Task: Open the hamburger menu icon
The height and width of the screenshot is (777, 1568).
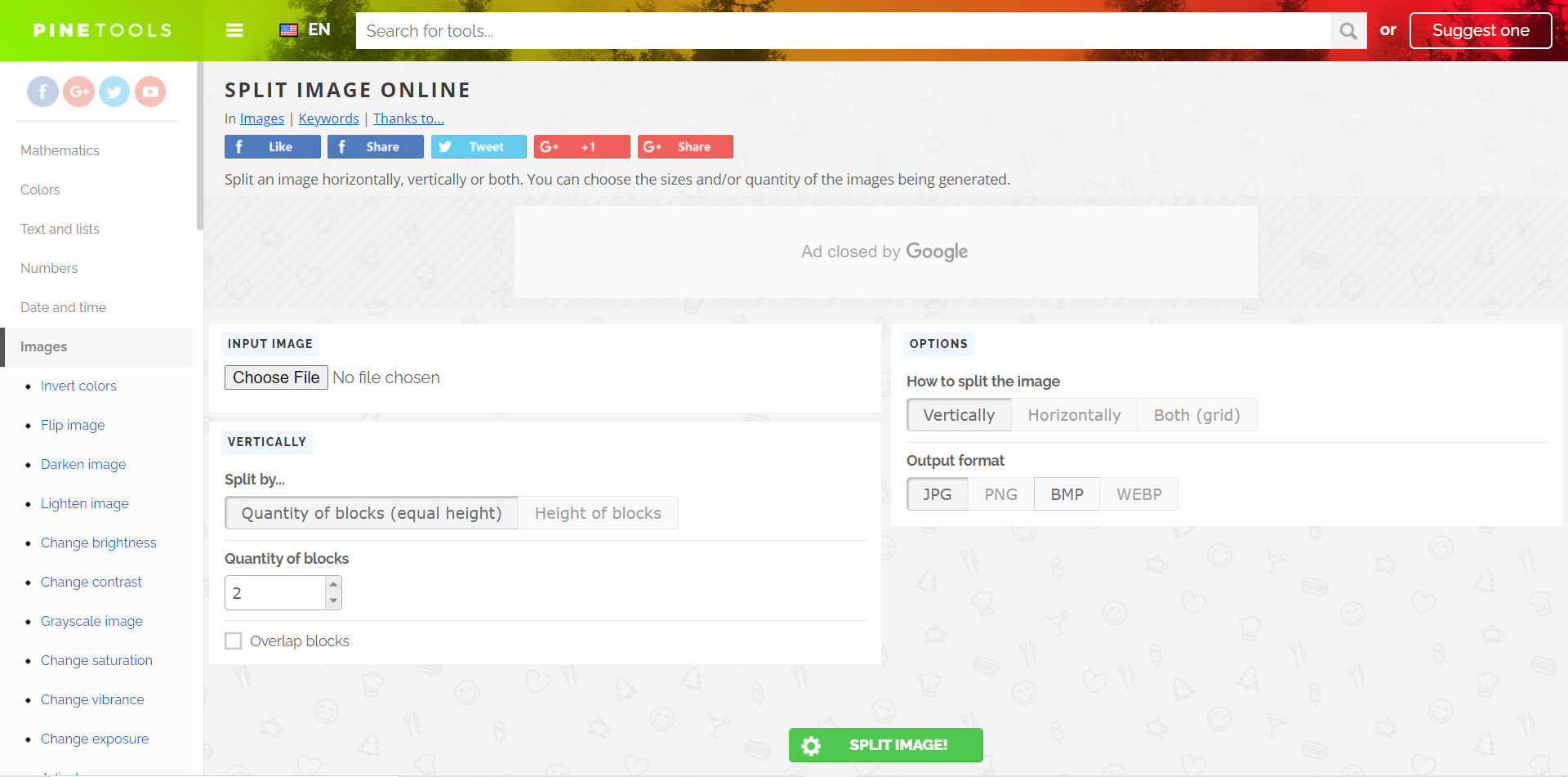Action: click(x=234, y=30)
